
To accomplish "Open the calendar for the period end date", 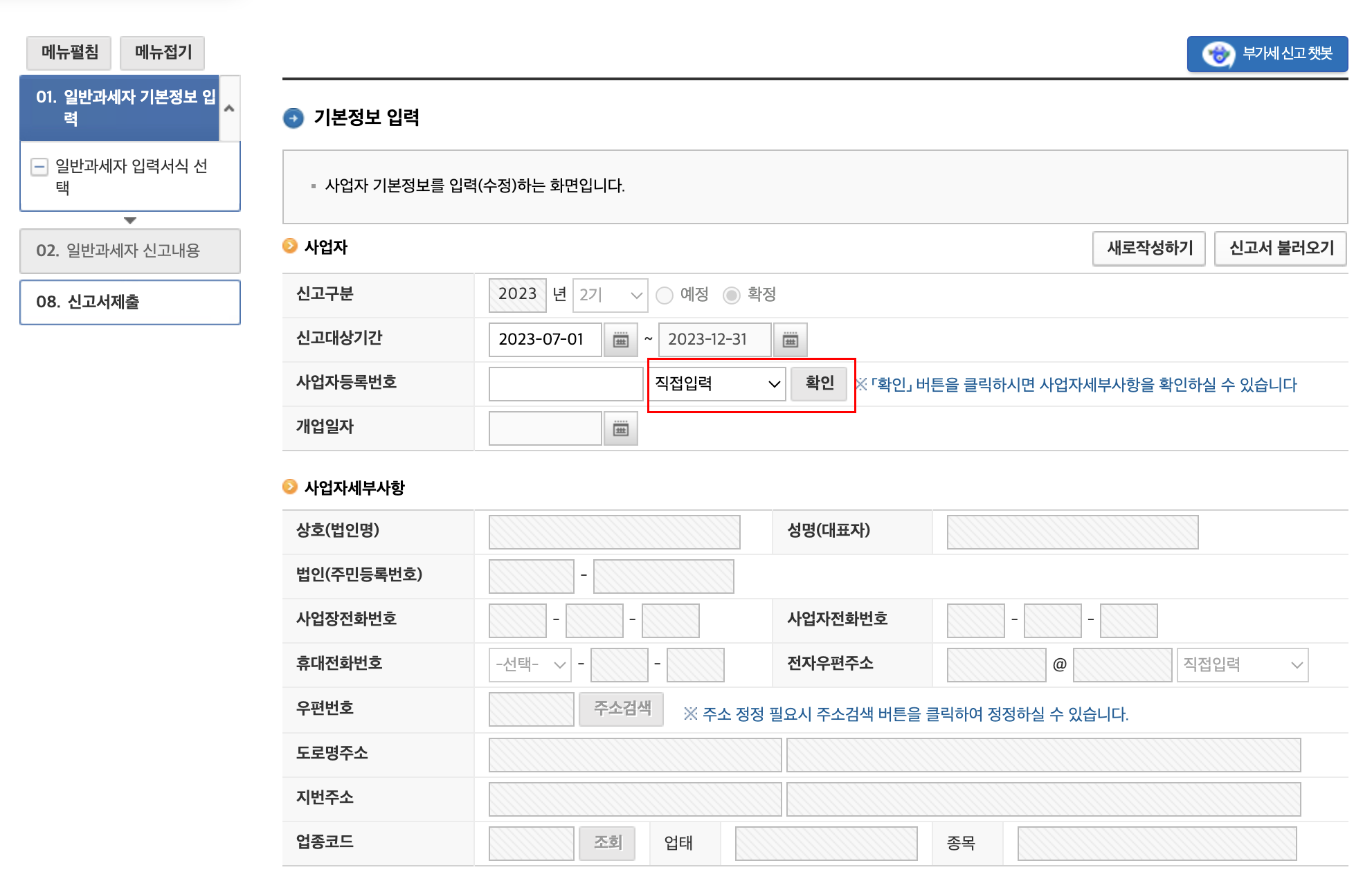I will pos(790,340).
